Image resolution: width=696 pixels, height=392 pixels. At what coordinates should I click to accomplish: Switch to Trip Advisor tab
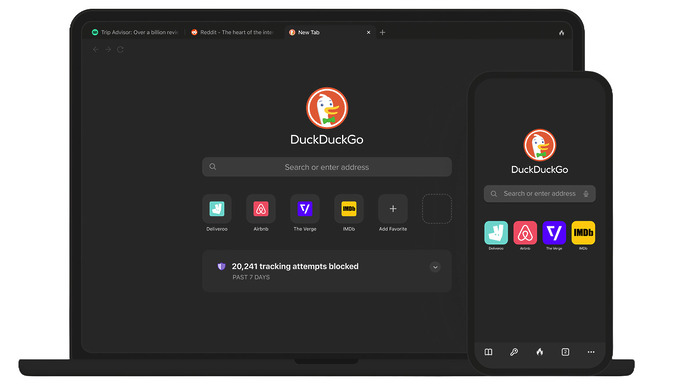click(x=135, y=32)
